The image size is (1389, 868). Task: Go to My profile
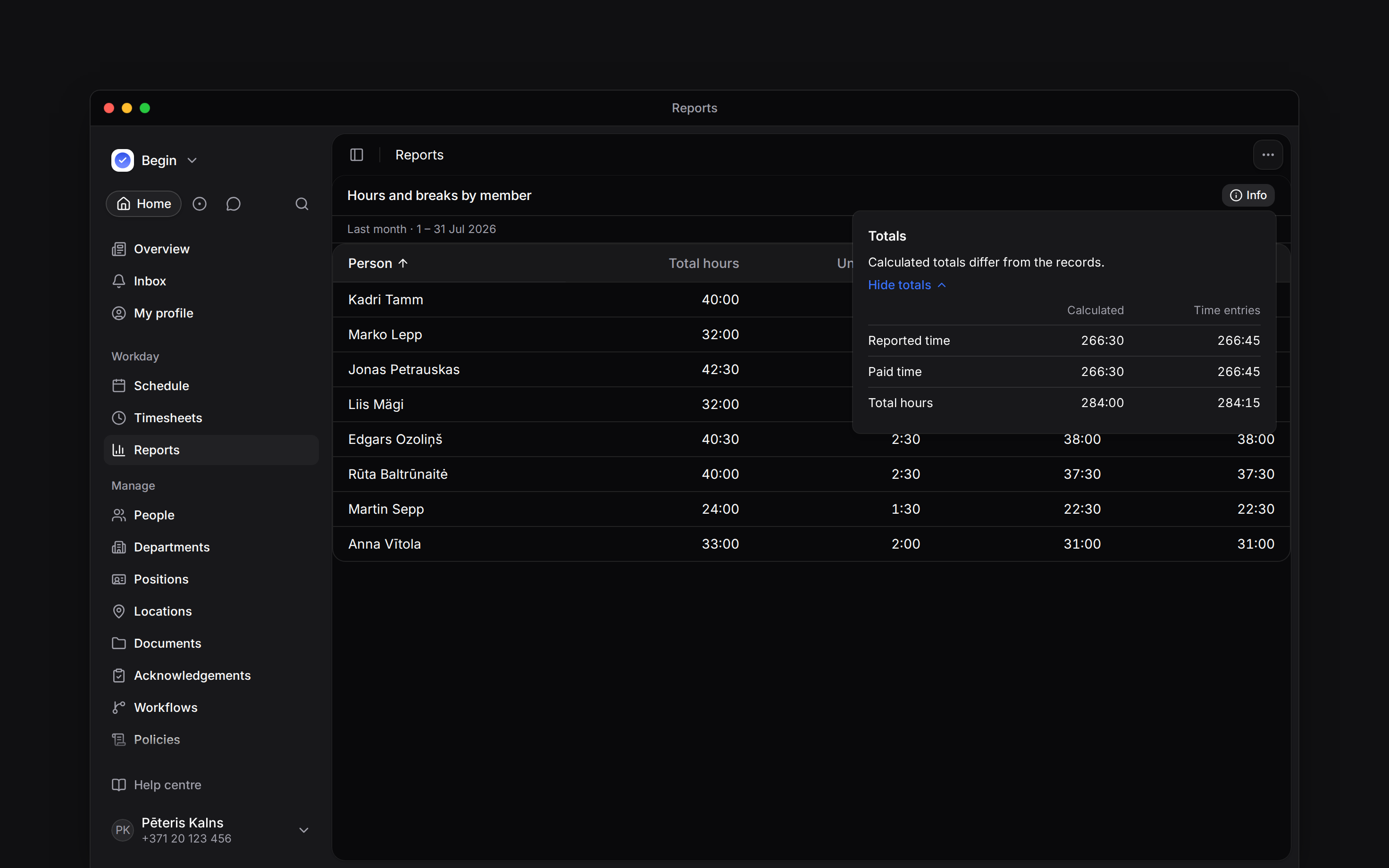[x=210, y=313]
